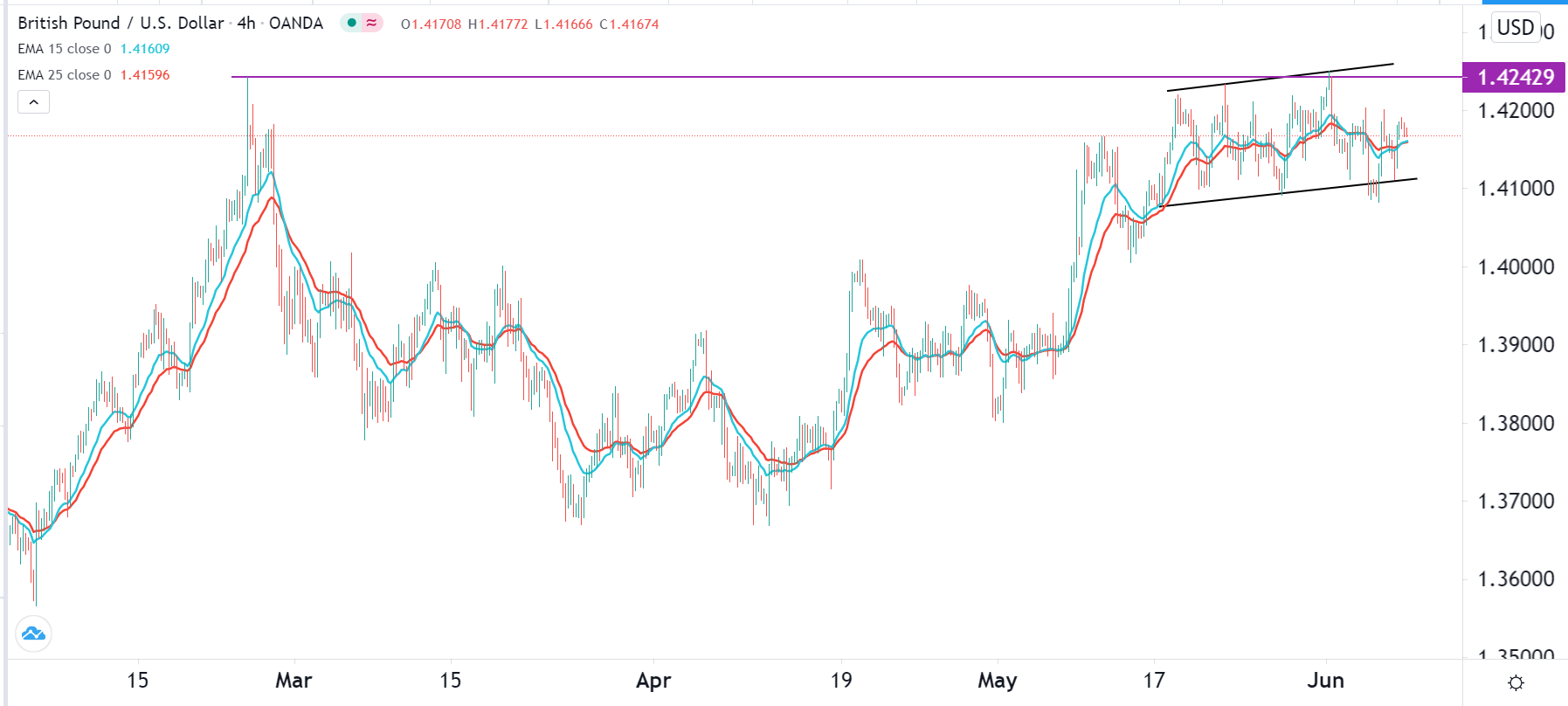This screenshot has height=706, width=1568.
Task: Click the Mar date on time axis
Action: (294, 681)
